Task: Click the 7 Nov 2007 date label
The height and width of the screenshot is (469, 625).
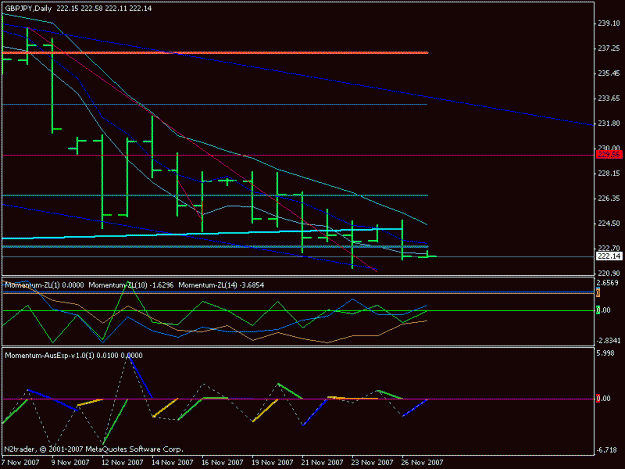Action: (20, 462)
